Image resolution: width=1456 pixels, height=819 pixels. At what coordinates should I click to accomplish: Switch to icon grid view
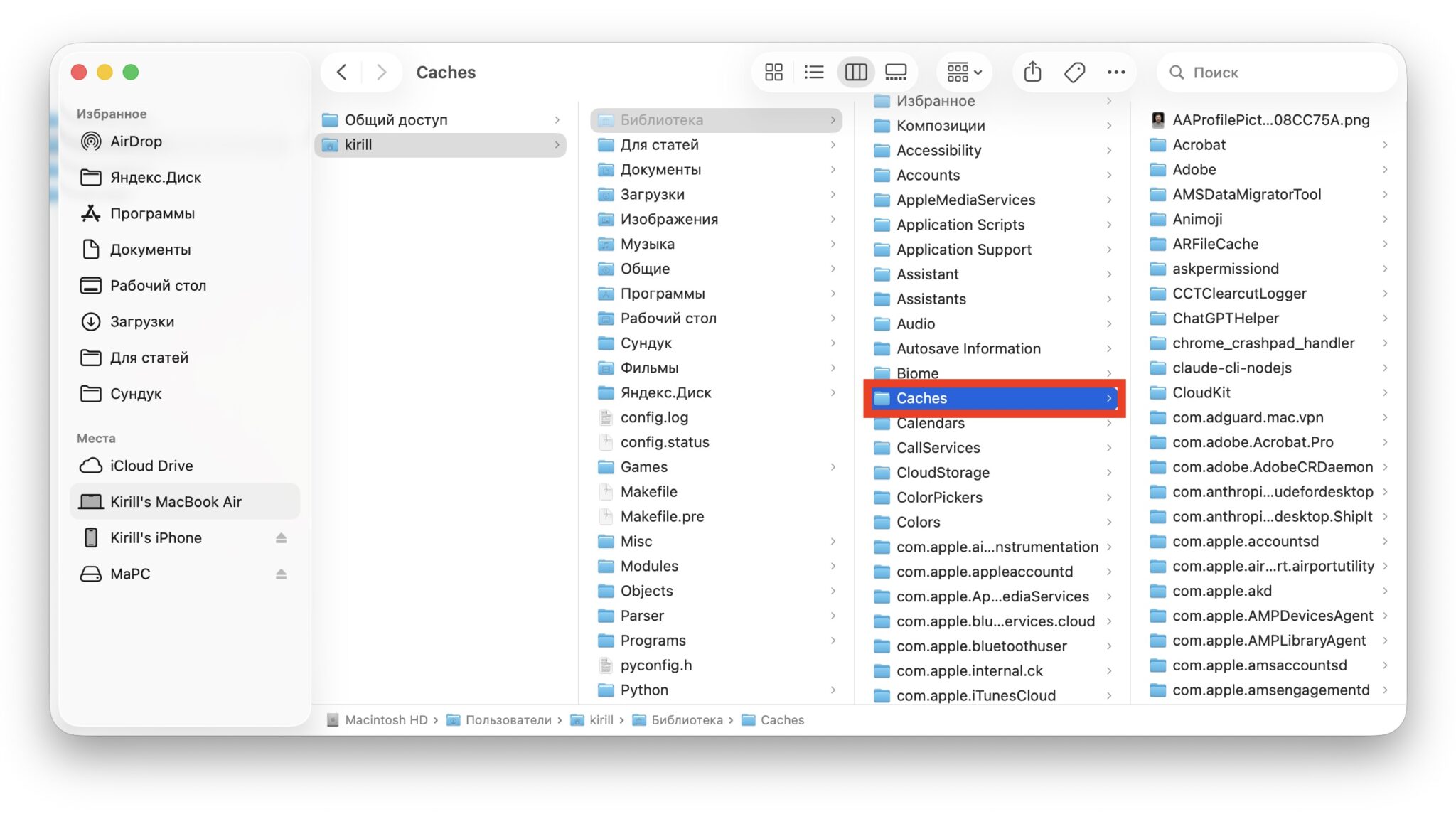point(773,72)
